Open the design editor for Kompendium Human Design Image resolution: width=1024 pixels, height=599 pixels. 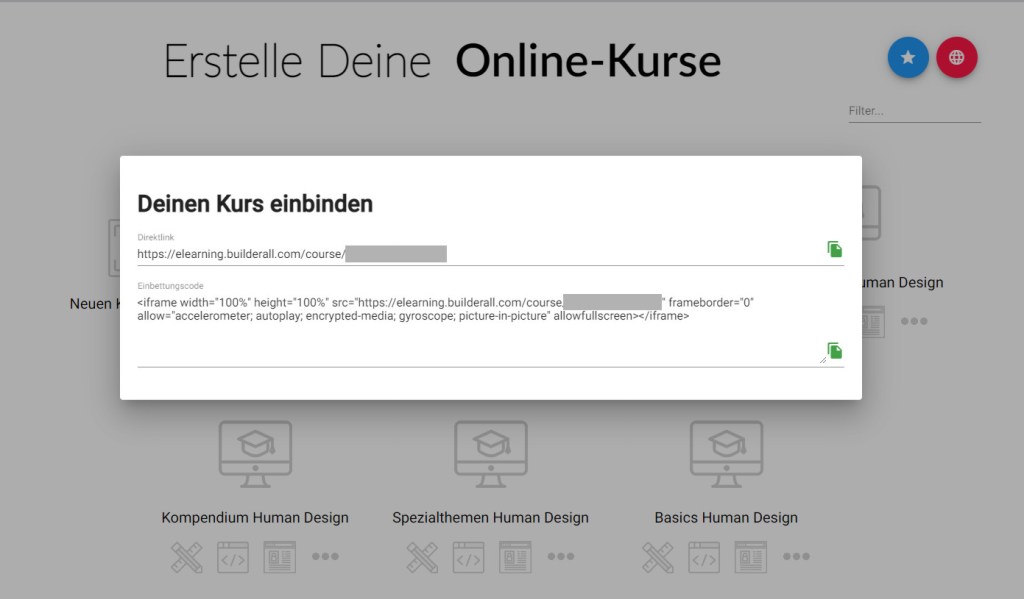point(186,557)
